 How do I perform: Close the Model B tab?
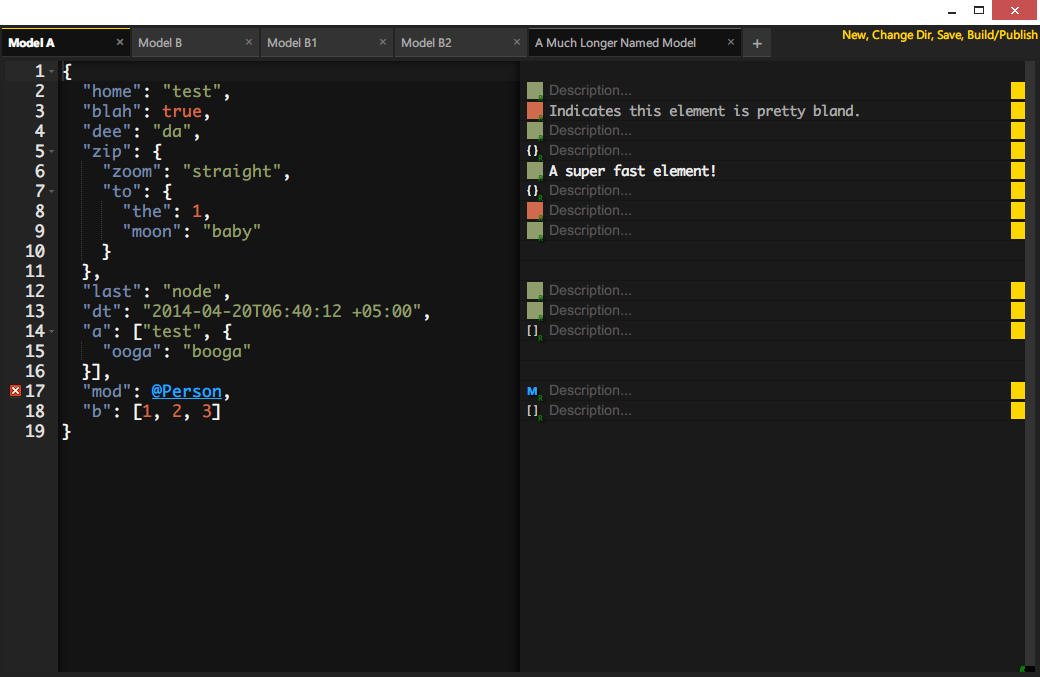pos(249,42)
